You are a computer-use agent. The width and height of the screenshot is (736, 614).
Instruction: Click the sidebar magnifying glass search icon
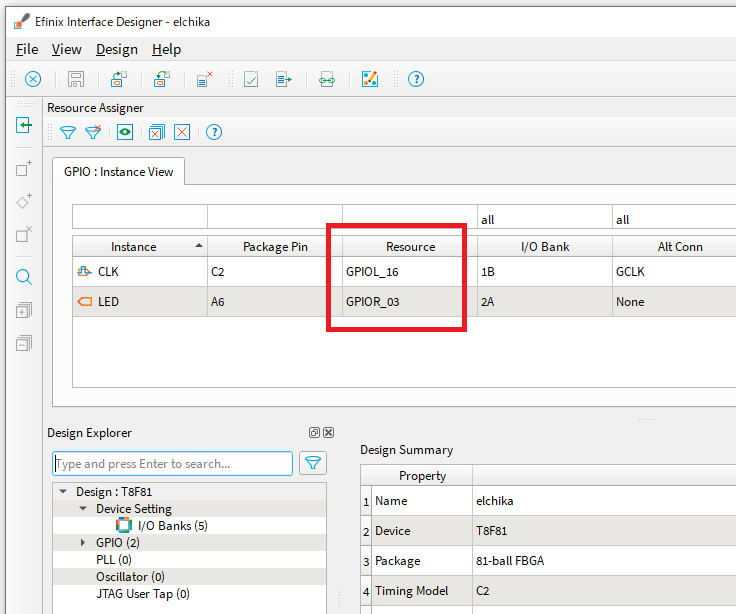[x=24, y=277]
